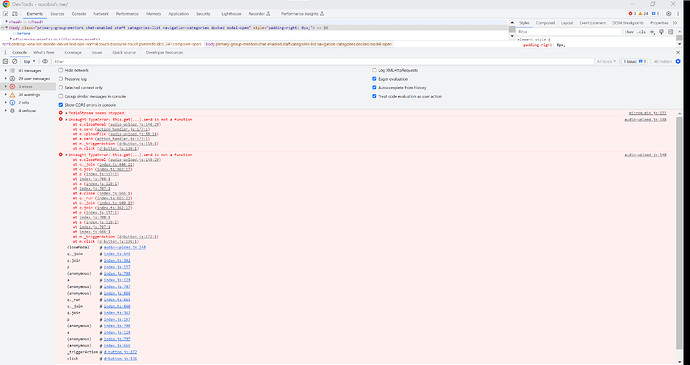Open the Memory panel tab
The height and width of the screenshot is (365, 690).
(x=154, y=14)
